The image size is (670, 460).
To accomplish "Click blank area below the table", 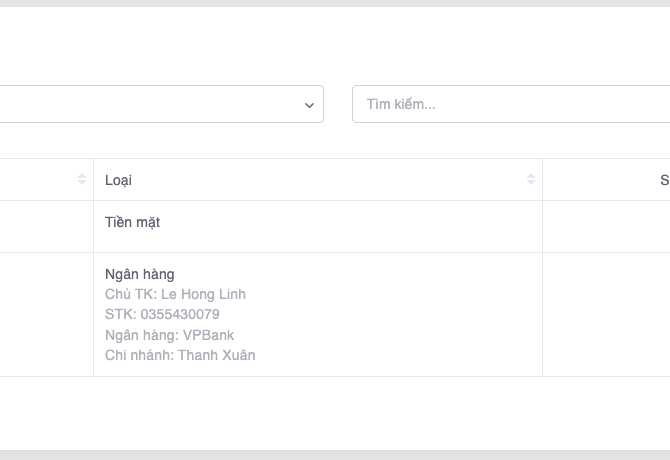I will [335, 412].
